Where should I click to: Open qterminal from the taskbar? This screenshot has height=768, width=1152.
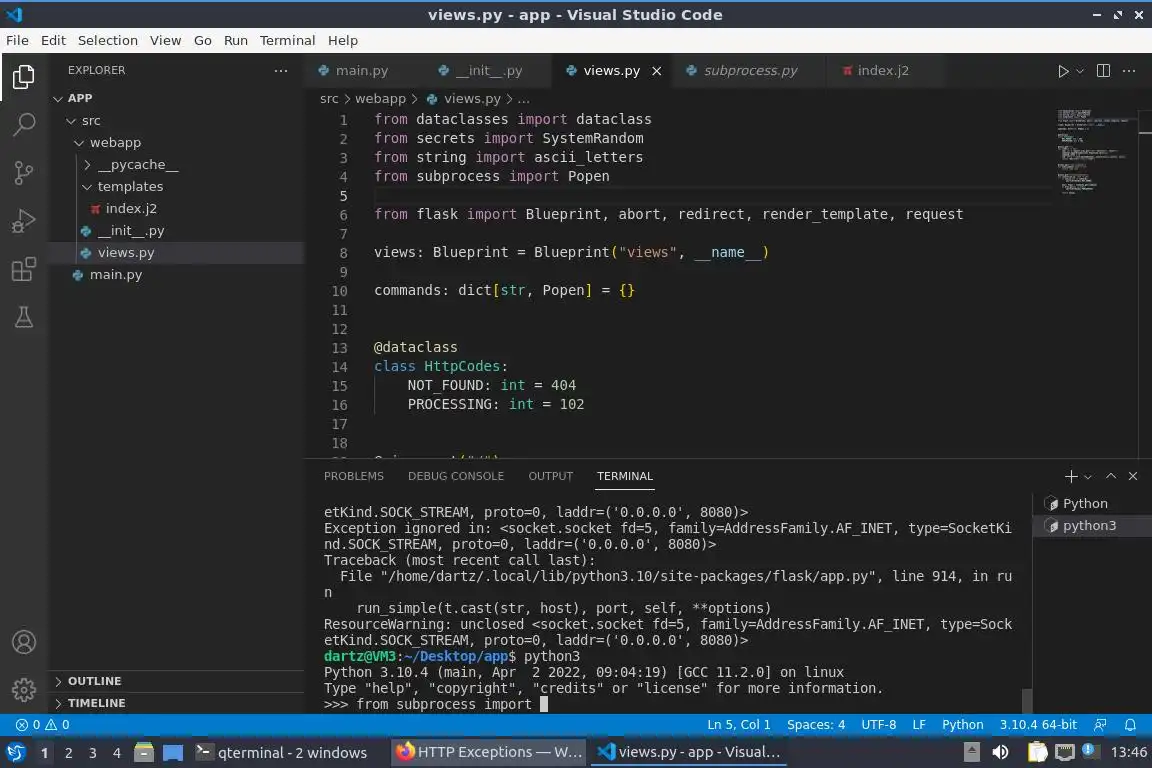tap(281, 753)
